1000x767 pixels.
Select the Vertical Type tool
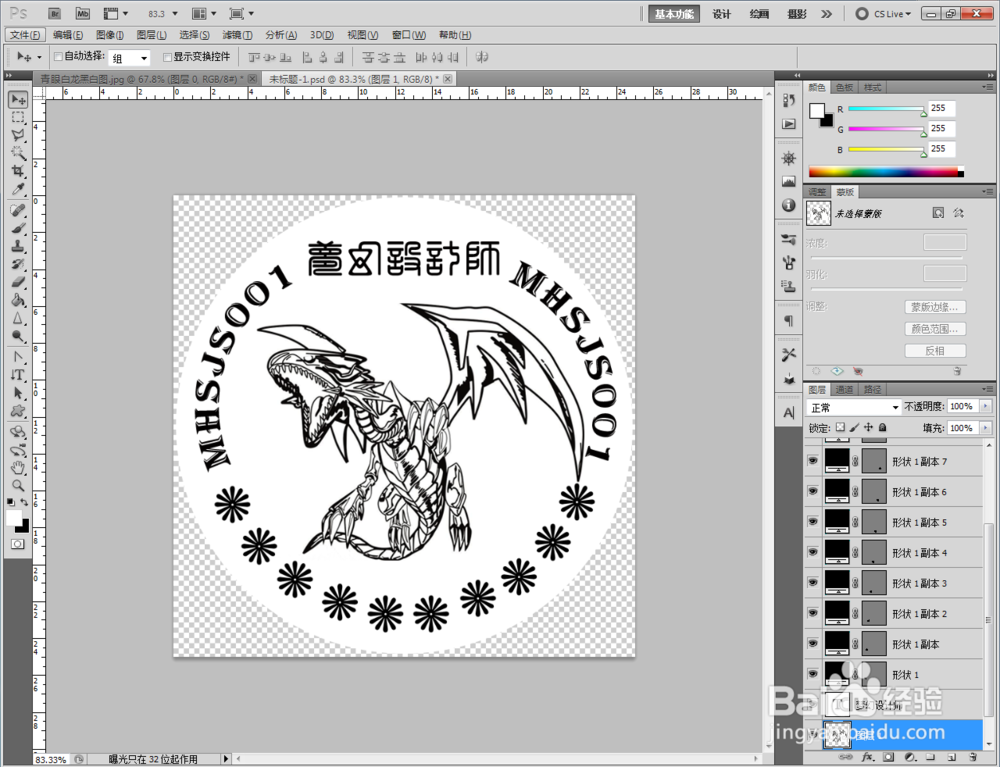pos(18,376)
